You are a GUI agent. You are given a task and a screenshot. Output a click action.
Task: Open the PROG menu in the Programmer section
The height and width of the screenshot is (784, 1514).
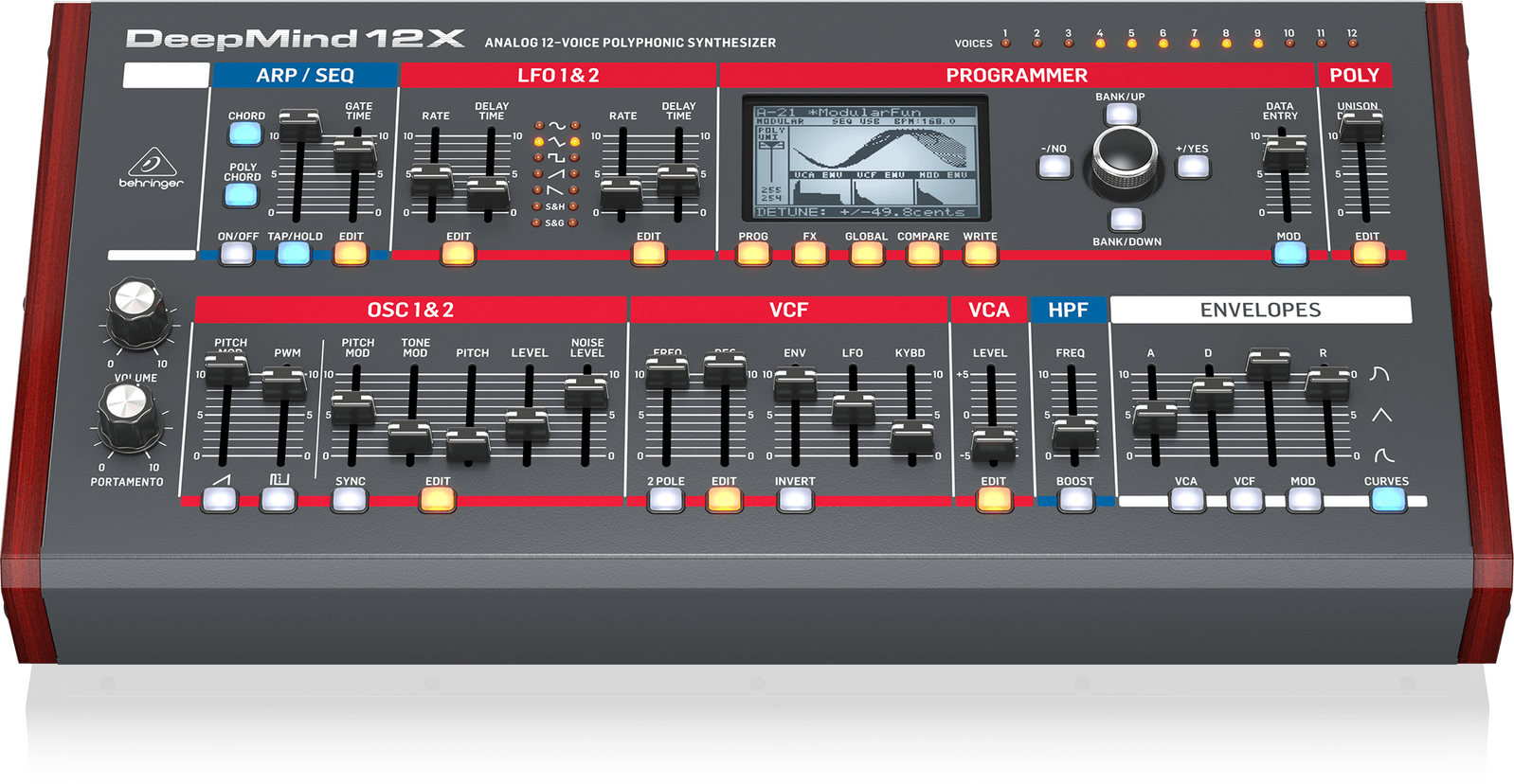753,254
